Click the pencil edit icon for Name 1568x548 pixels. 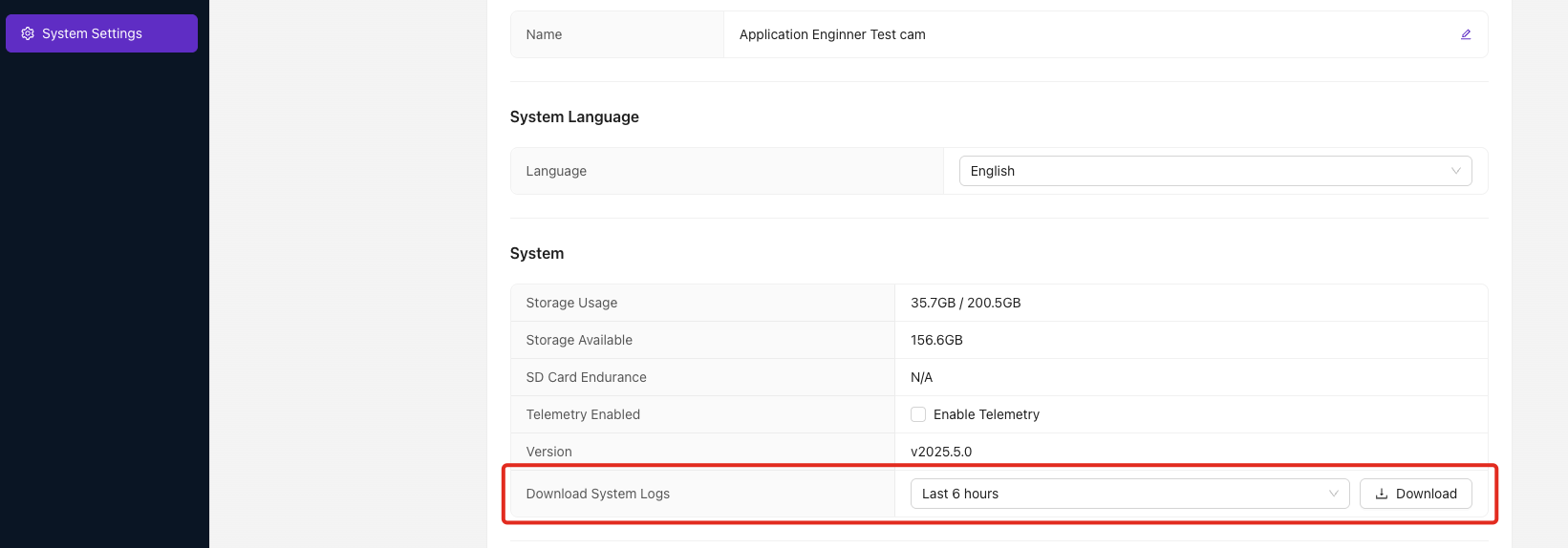pyautogui.click(x=1466, y=34)
